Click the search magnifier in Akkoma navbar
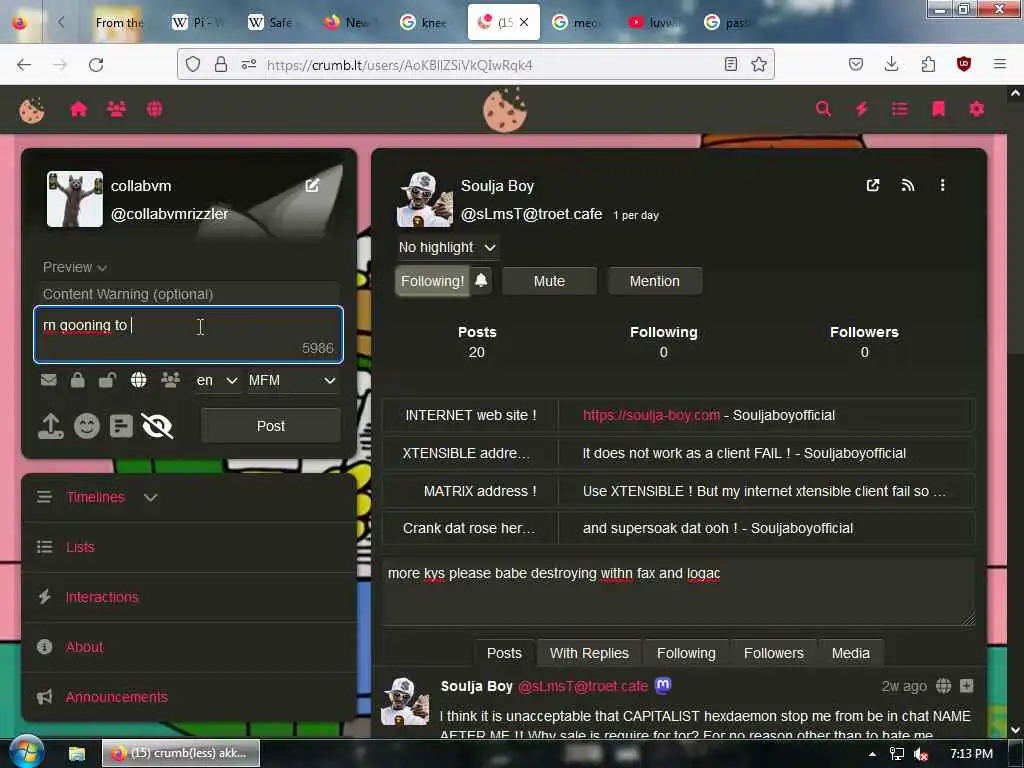This screenshot has width=1024, height=768. click(x=824, y=109)
